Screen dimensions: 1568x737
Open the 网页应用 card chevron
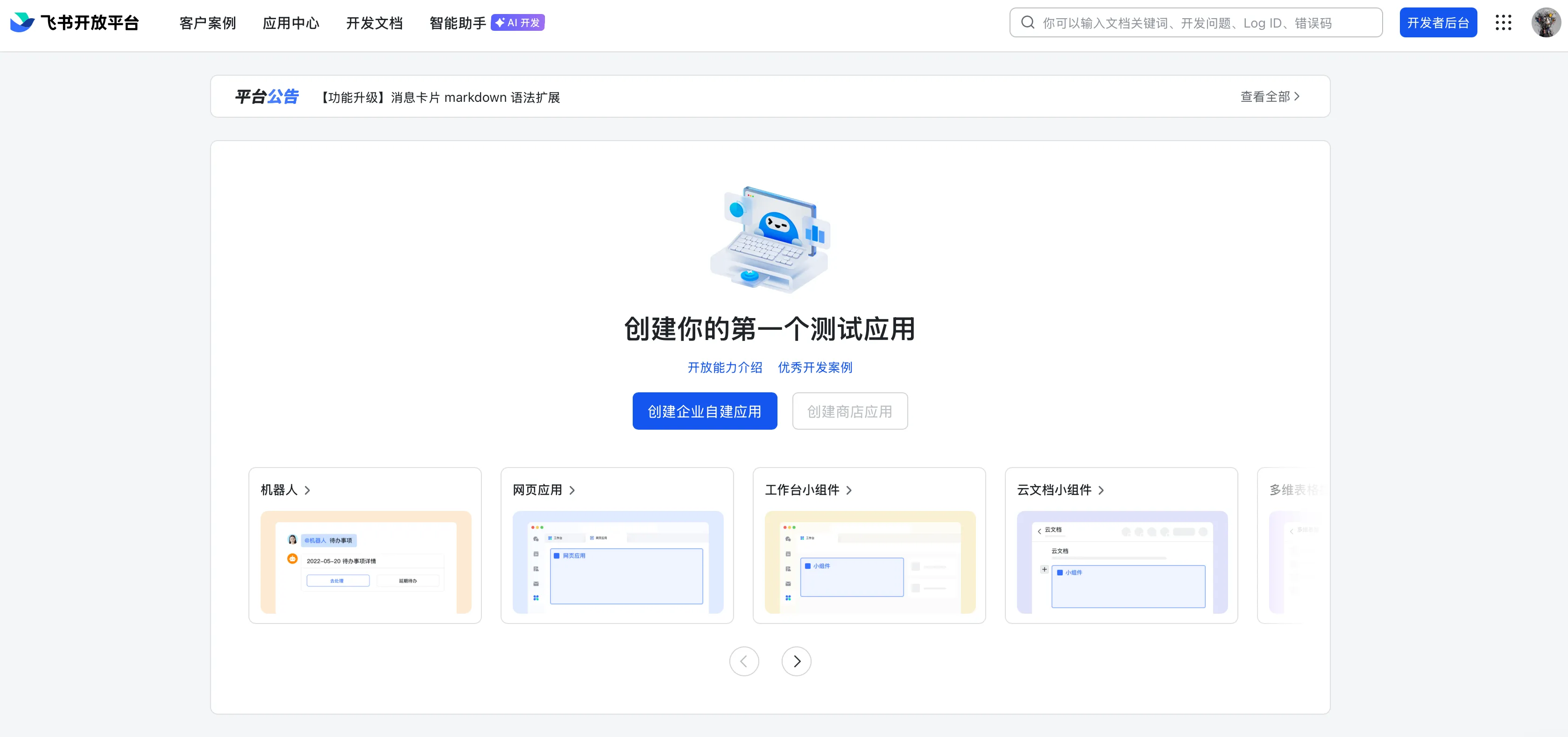(x=572, y=490)
